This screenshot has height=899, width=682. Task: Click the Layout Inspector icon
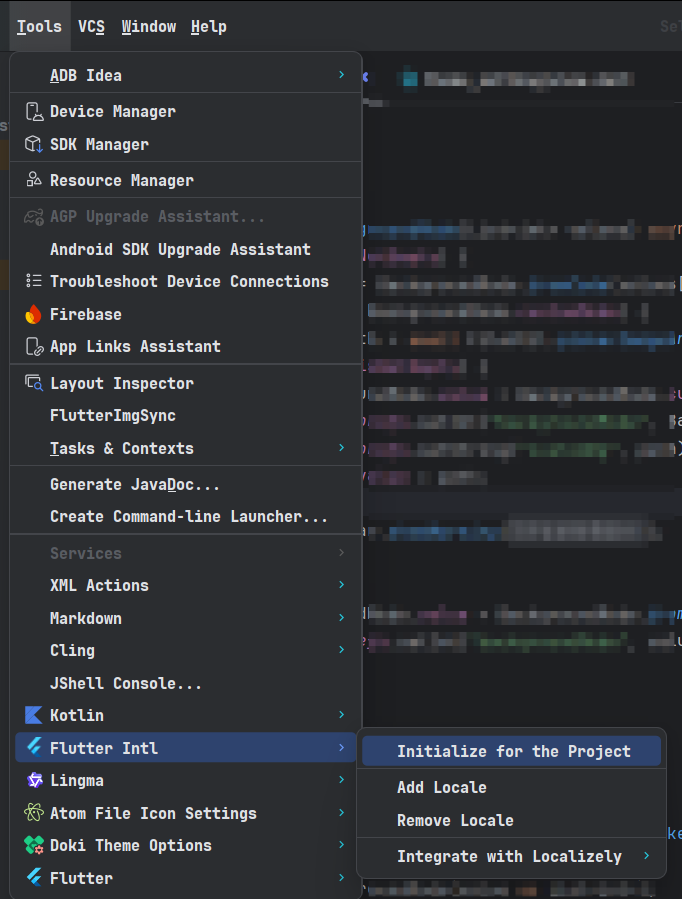[34, 384]
